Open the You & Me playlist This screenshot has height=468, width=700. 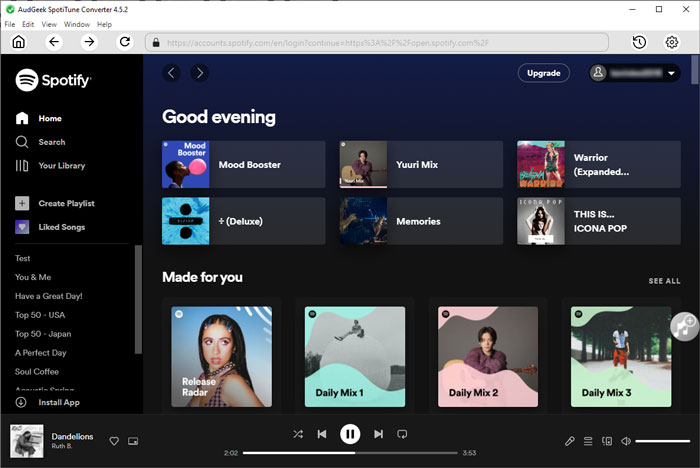tap(33, 277)
